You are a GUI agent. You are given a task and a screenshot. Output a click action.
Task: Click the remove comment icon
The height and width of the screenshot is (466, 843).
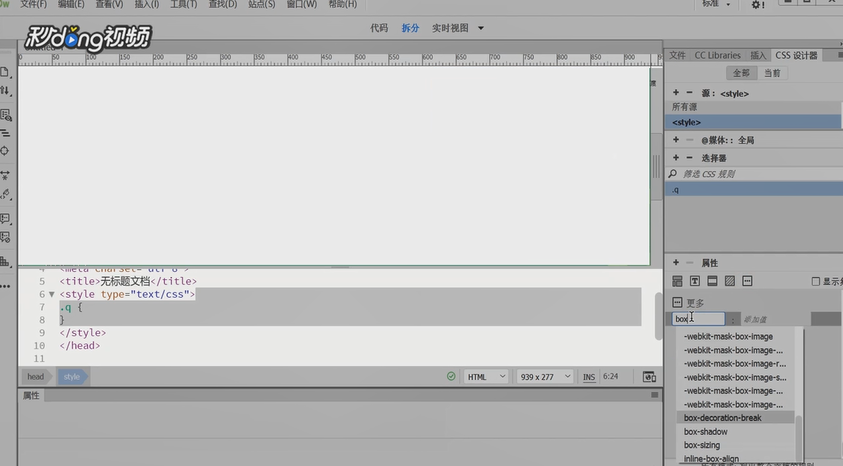5,237
